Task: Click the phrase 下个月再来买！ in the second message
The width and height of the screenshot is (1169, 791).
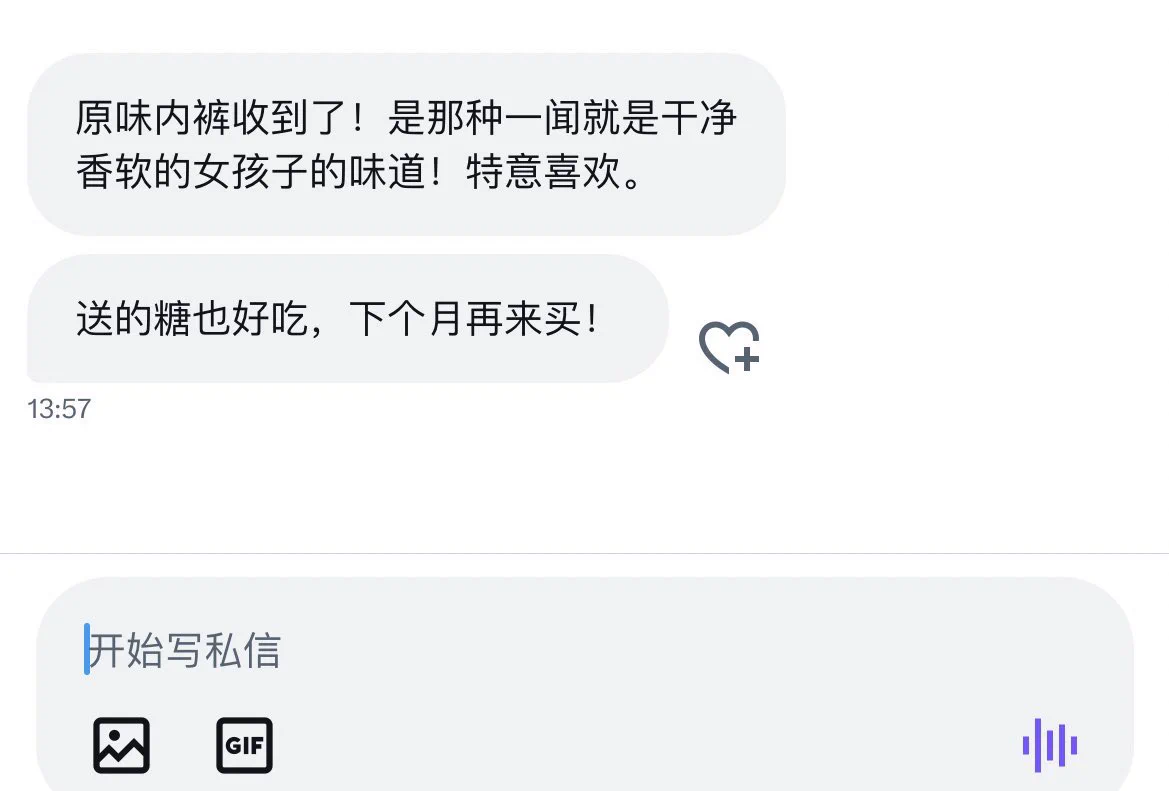Action: coord(474,318)
